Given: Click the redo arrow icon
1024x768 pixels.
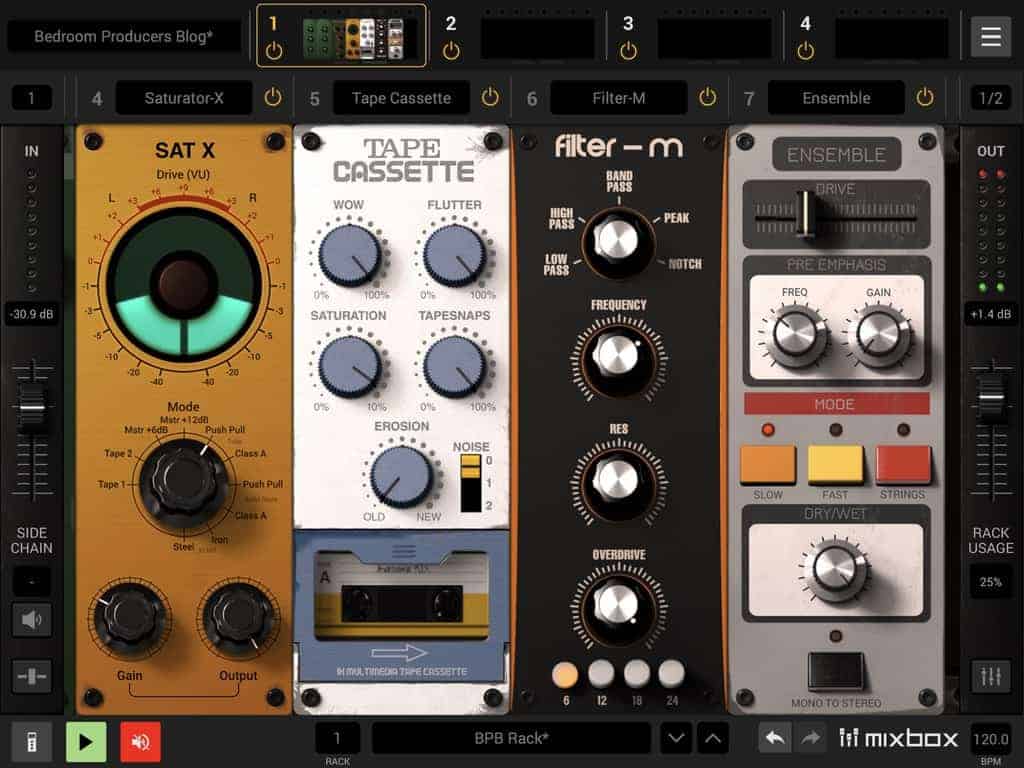Looking at the screenshot, I should pos(810,739).
